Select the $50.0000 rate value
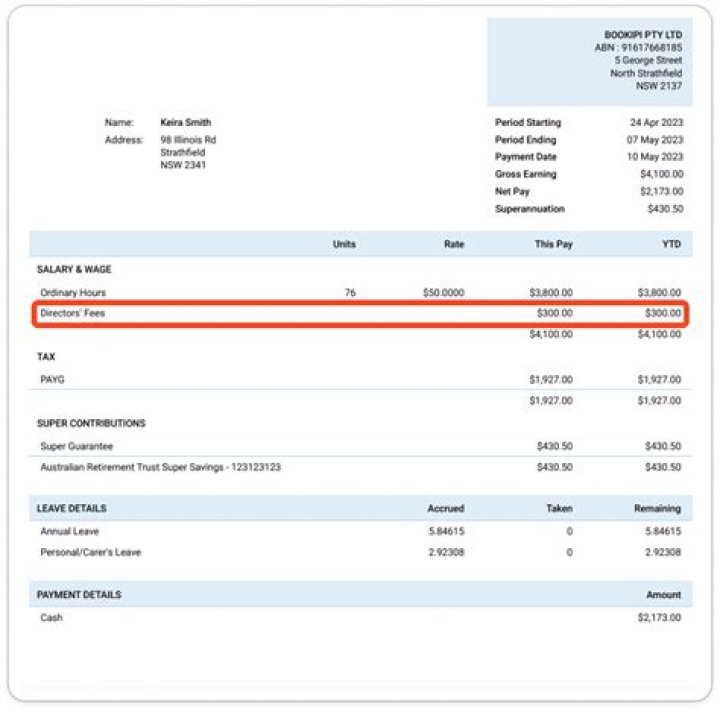 (443, 293)
